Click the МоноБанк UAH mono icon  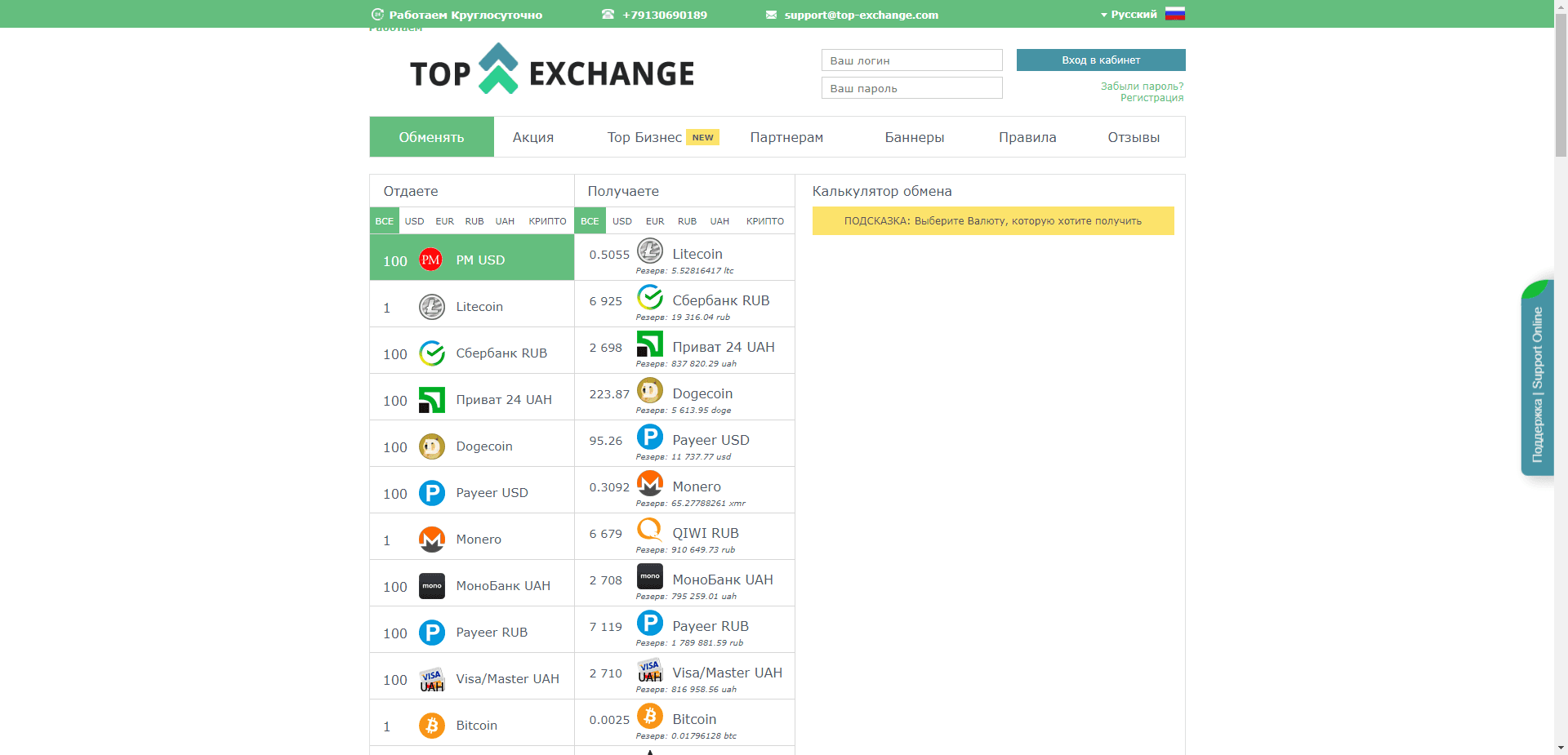[x=650, y=577]
